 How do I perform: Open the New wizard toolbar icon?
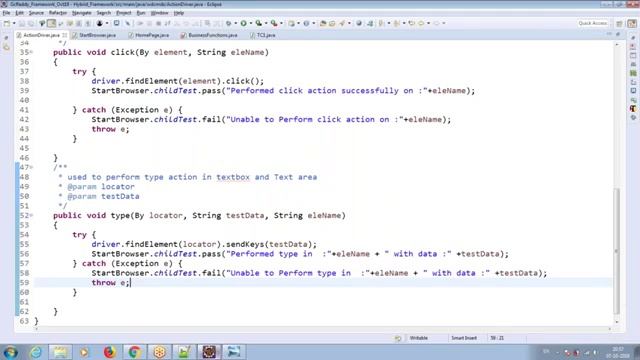(7, 23)
